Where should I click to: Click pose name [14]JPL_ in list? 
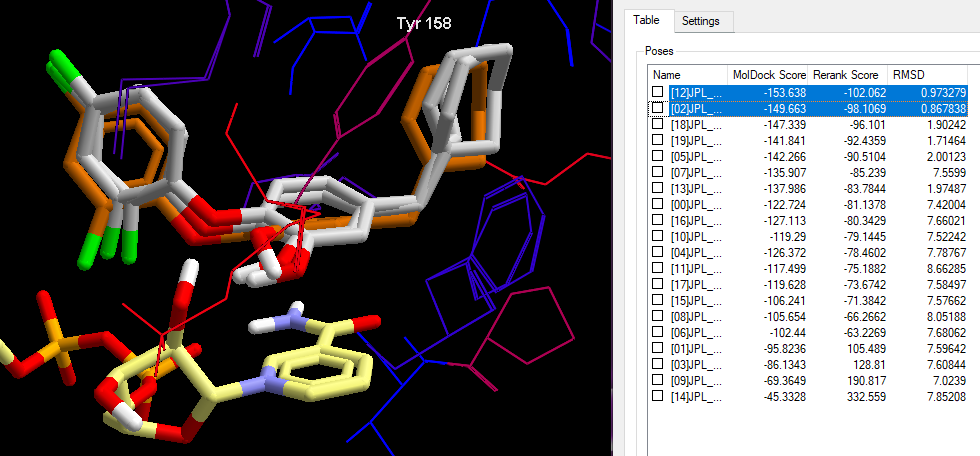pos(695,396)
